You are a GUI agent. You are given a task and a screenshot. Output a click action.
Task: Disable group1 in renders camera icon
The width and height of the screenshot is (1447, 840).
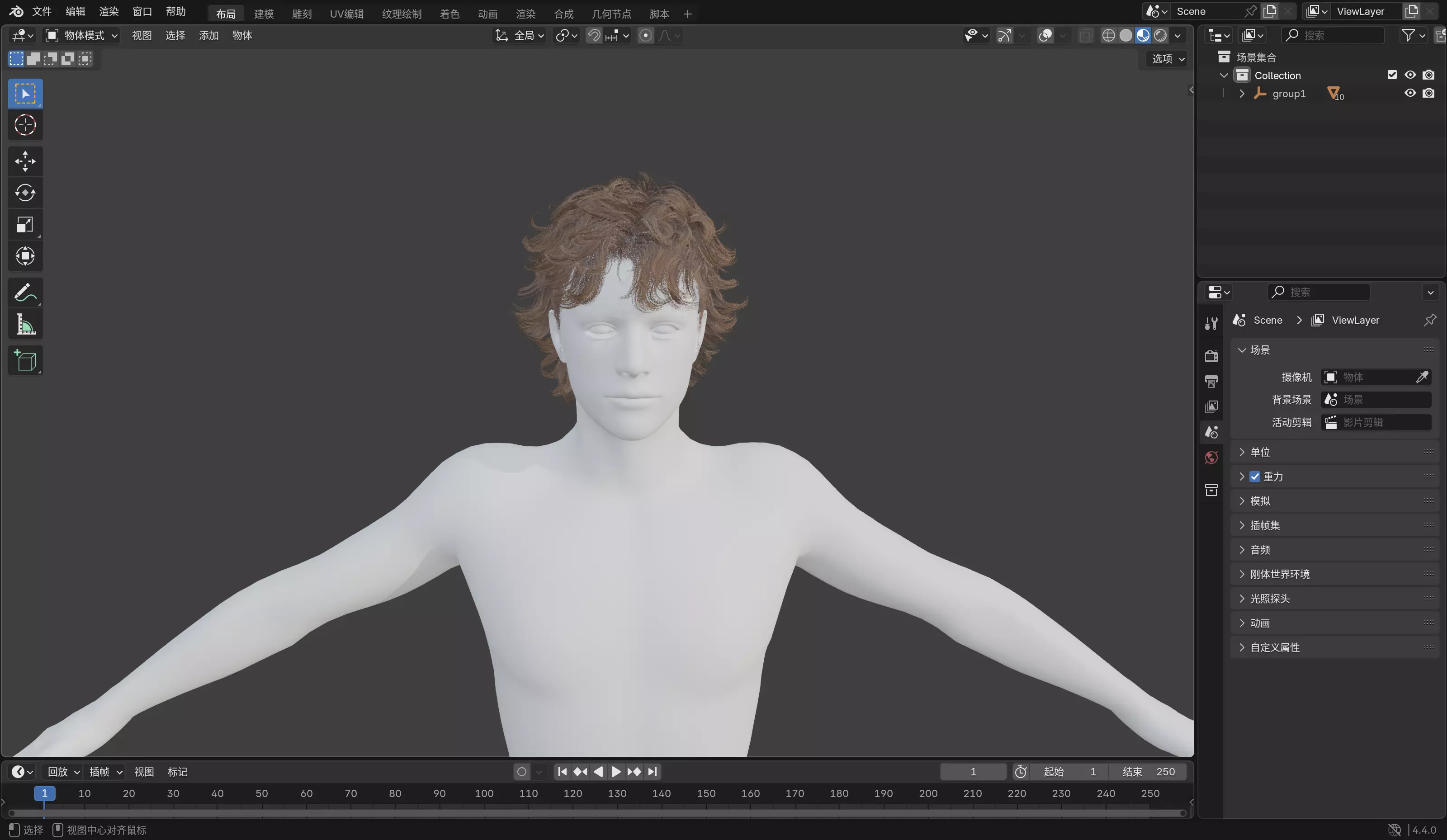point(1428,93)
